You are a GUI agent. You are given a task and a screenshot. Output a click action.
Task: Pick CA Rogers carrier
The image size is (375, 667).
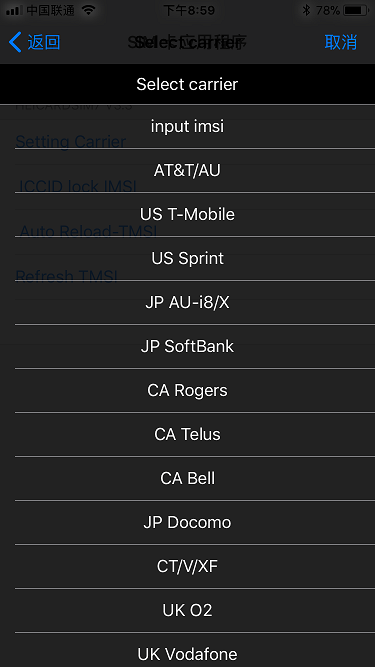pyautogui.click(x=188, y=391)
